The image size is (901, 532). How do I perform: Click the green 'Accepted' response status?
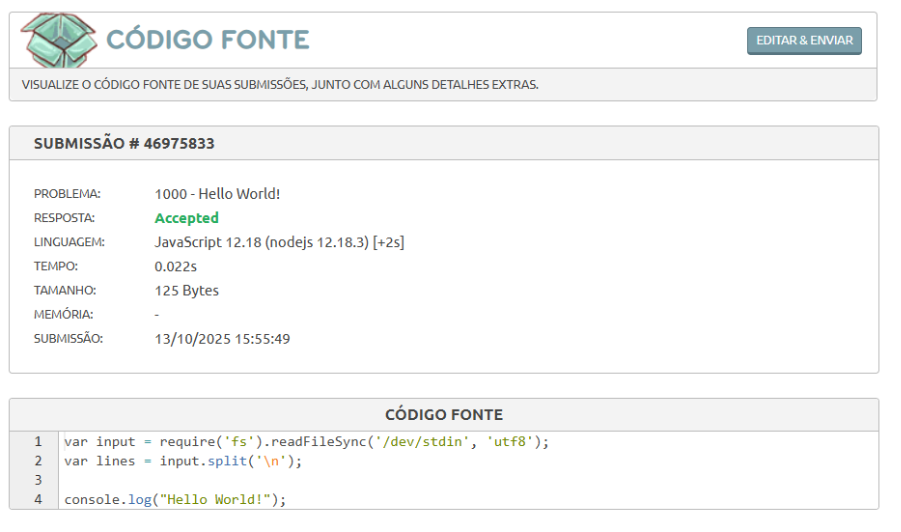click(x=187, y=218)
